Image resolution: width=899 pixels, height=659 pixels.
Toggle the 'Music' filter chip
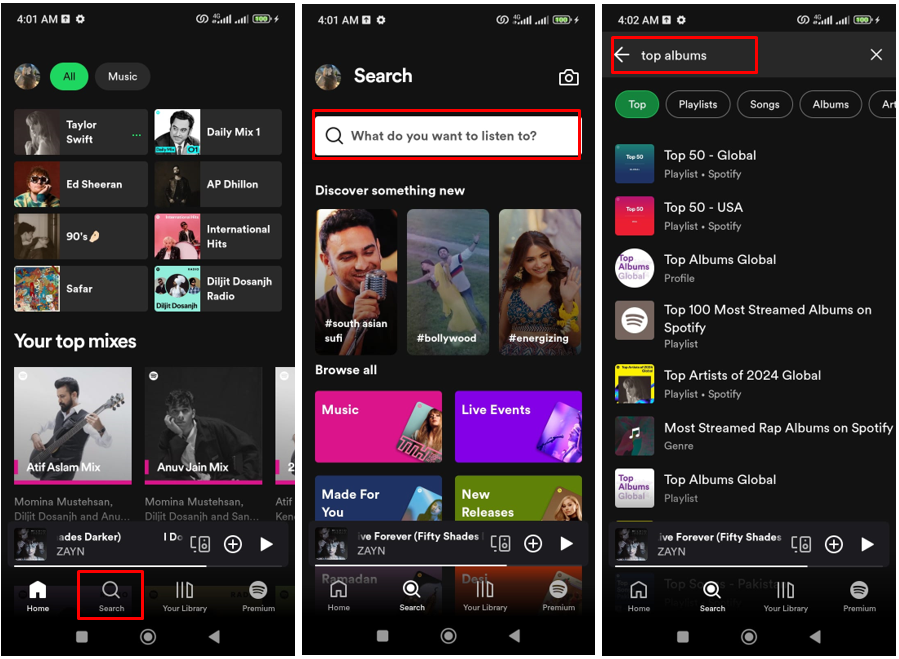(x=122, y=76)
